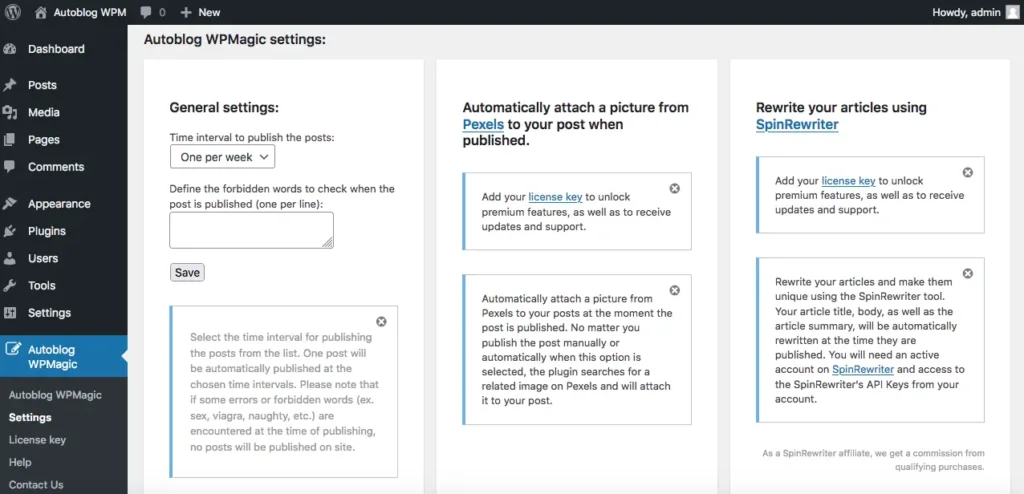Click the 'Time interval to publish the posts:' label
This screenshot has width=1024, height=494.
[x=252, y=138]
